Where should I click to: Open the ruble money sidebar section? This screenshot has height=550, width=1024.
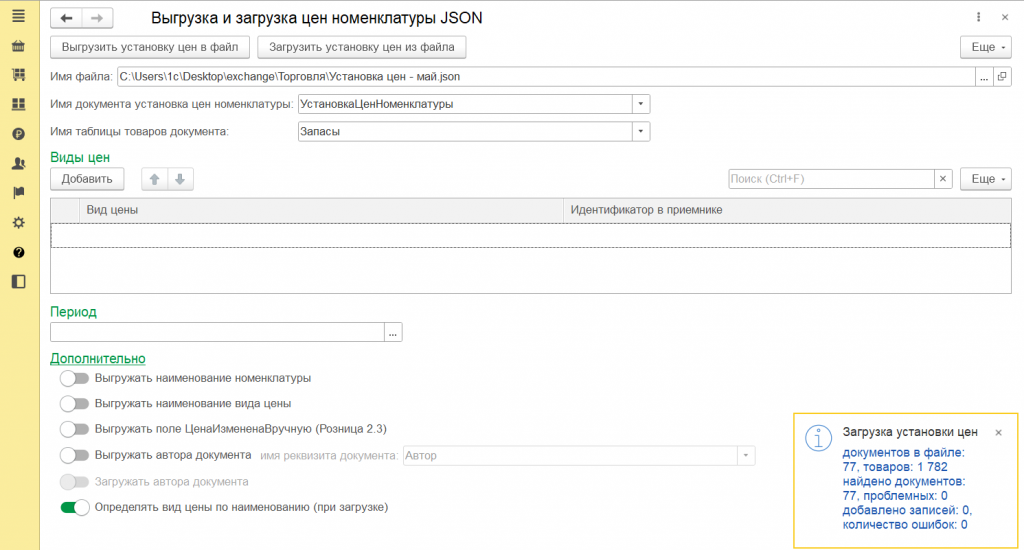(18, 134)
